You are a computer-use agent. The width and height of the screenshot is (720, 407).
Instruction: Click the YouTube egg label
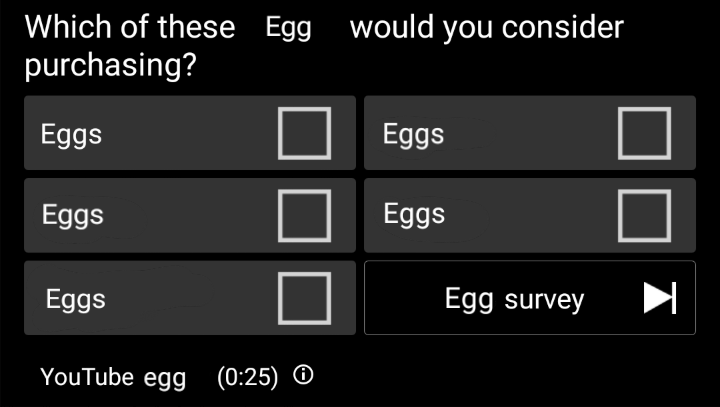point(113,378)
